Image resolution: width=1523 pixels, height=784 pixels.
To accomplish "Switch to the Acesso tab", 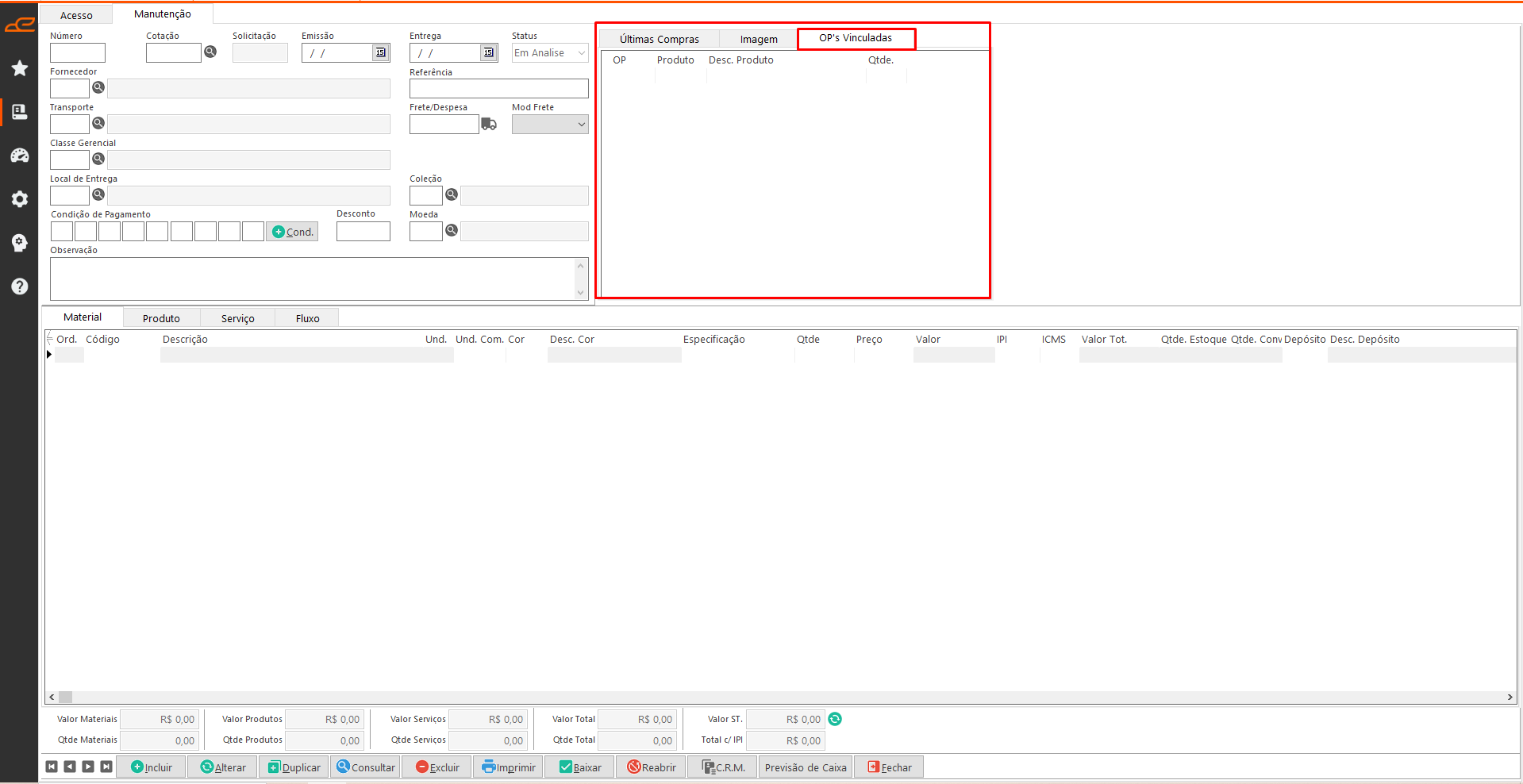I will [x=76, y=15].
